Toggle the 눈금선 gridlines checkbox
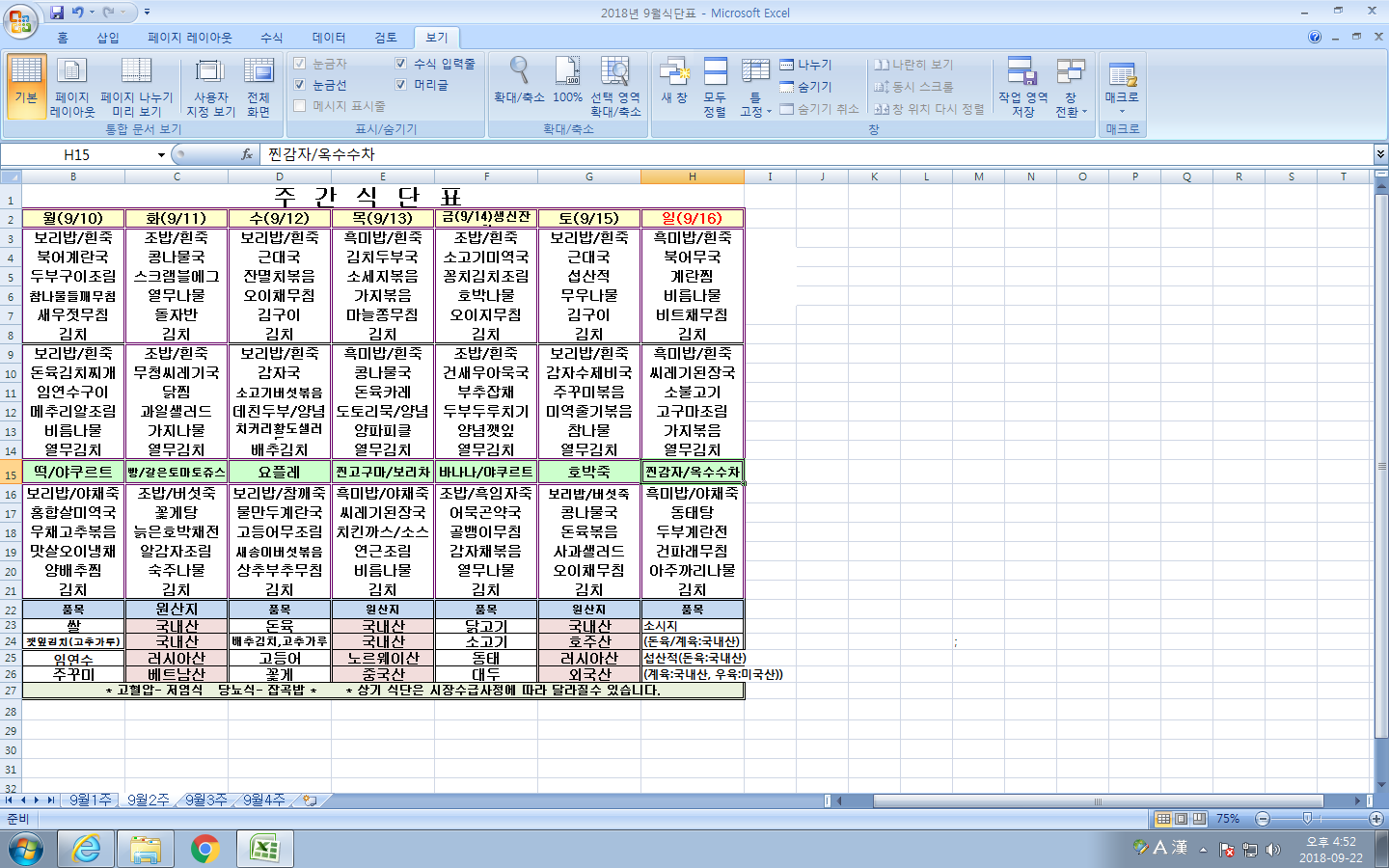Image resolution: width=1389 pixels, height=868 pixels. 300,85
